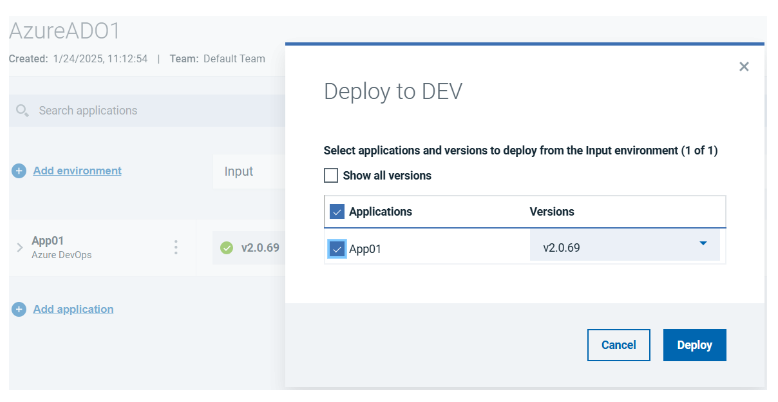Click the Add environment link
This screenshot has height=402, width=778.
(77, 171)
